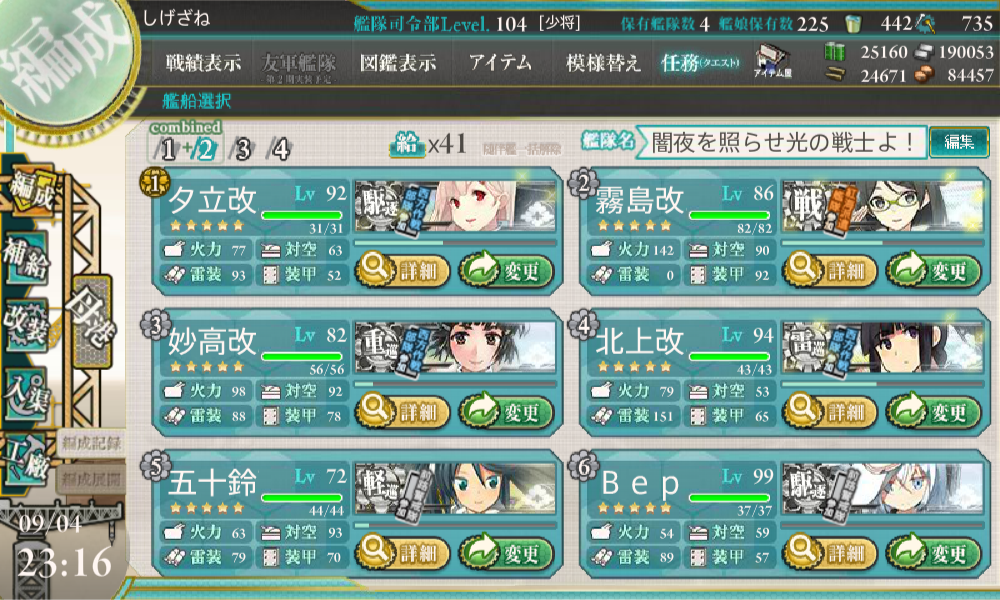The width and height of the screenshot is (1000, 600).
Task: Open 任務 quest menu item
Action: pyautogui.click(x=700, y=62)
